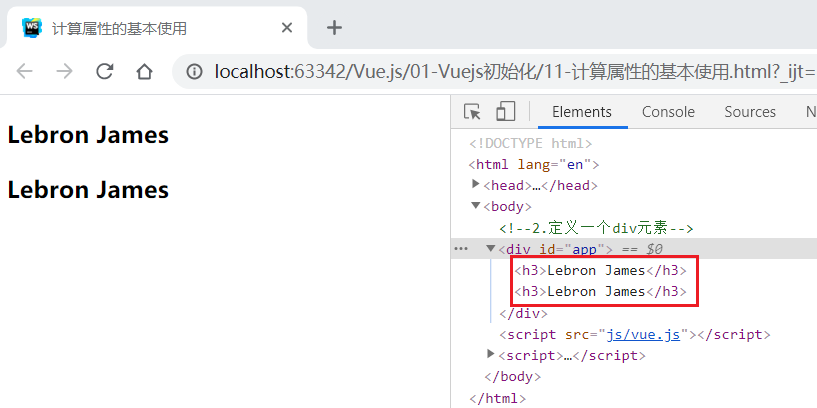Reload the page with refresh icon
The width and height of the screenshot is (817, 408).
pos(105,71)
